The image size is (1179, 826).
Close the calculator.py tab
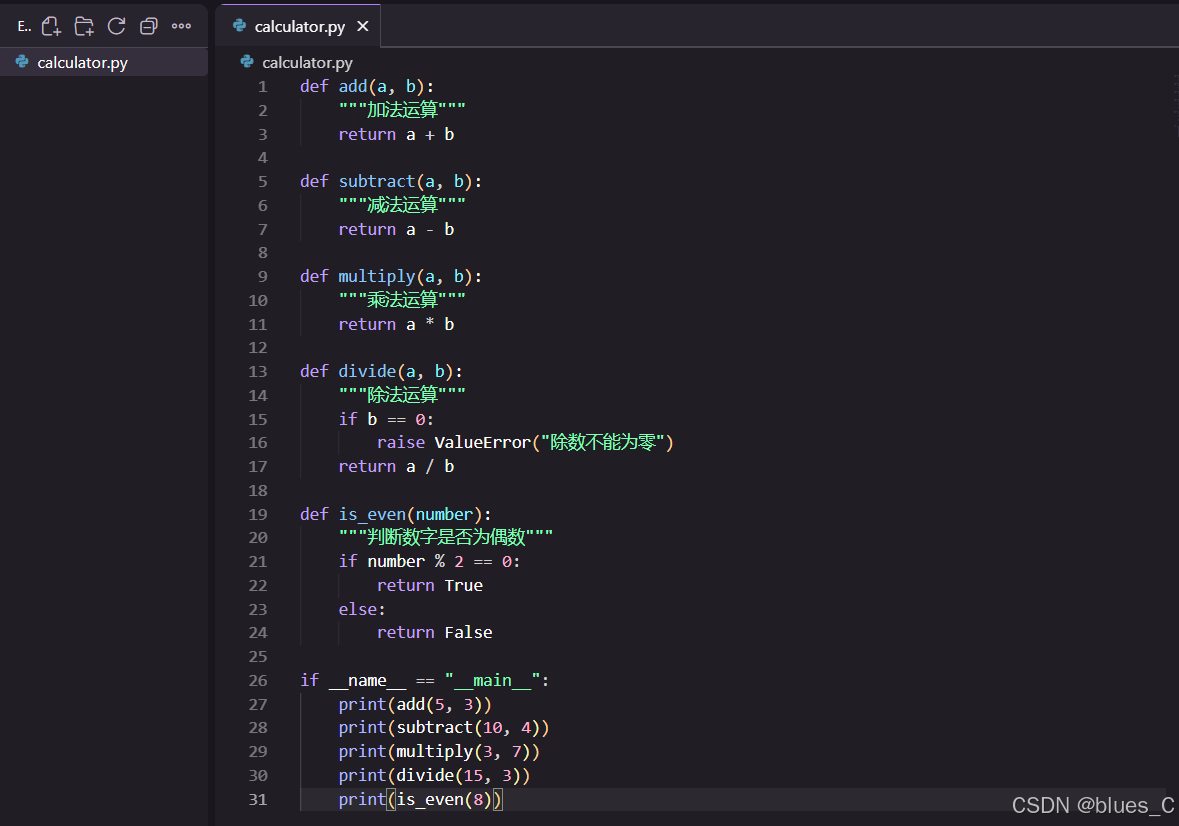coord(364,27)
